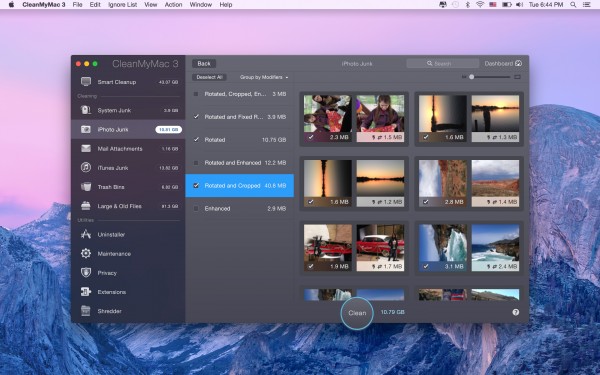Select the sunset pier 1.3 MB thumbnail

pyautogui.click(x=496, y=119)
